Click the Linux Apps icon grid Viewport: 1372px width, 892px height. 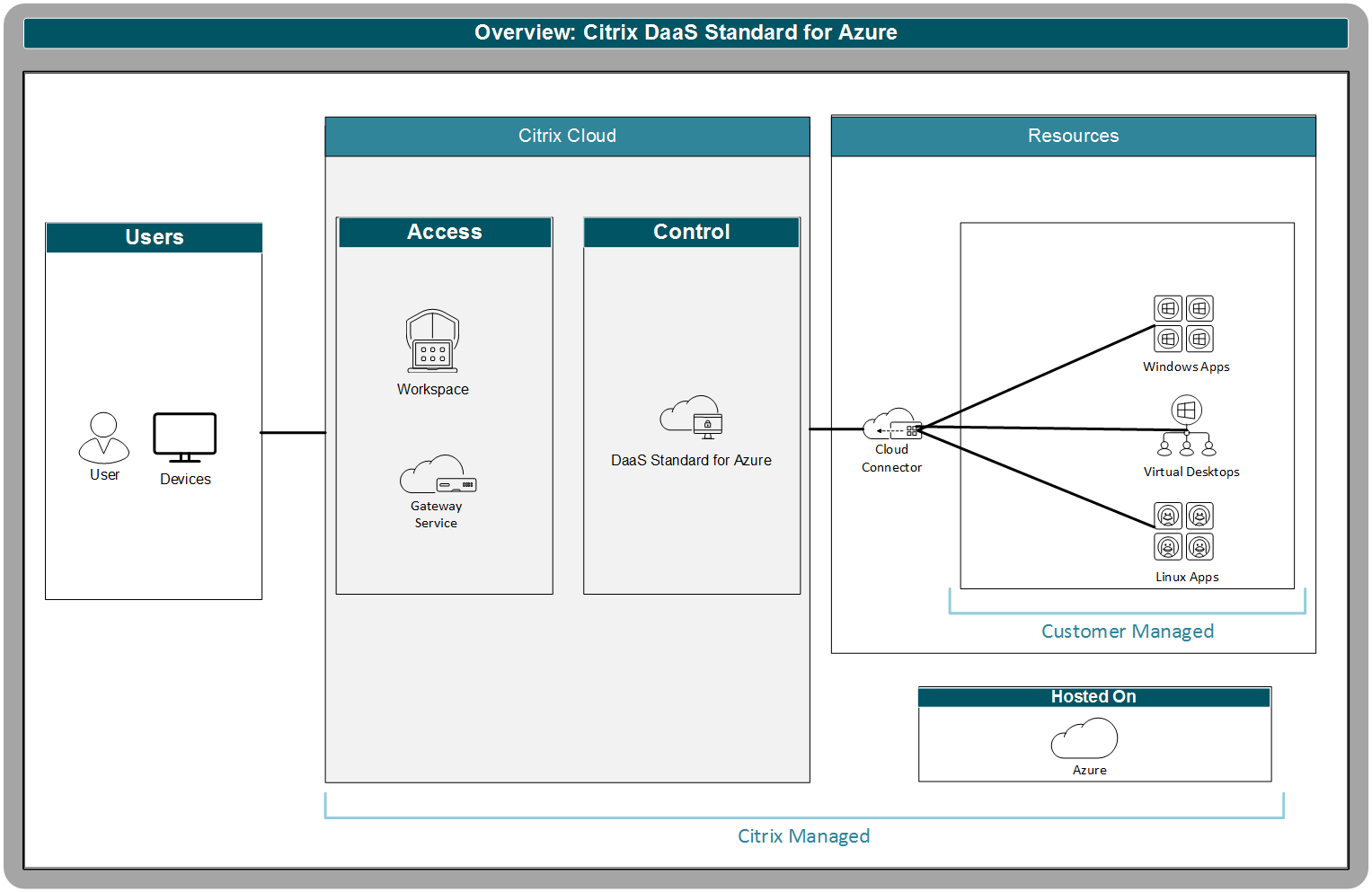(x=1184, y=531)
